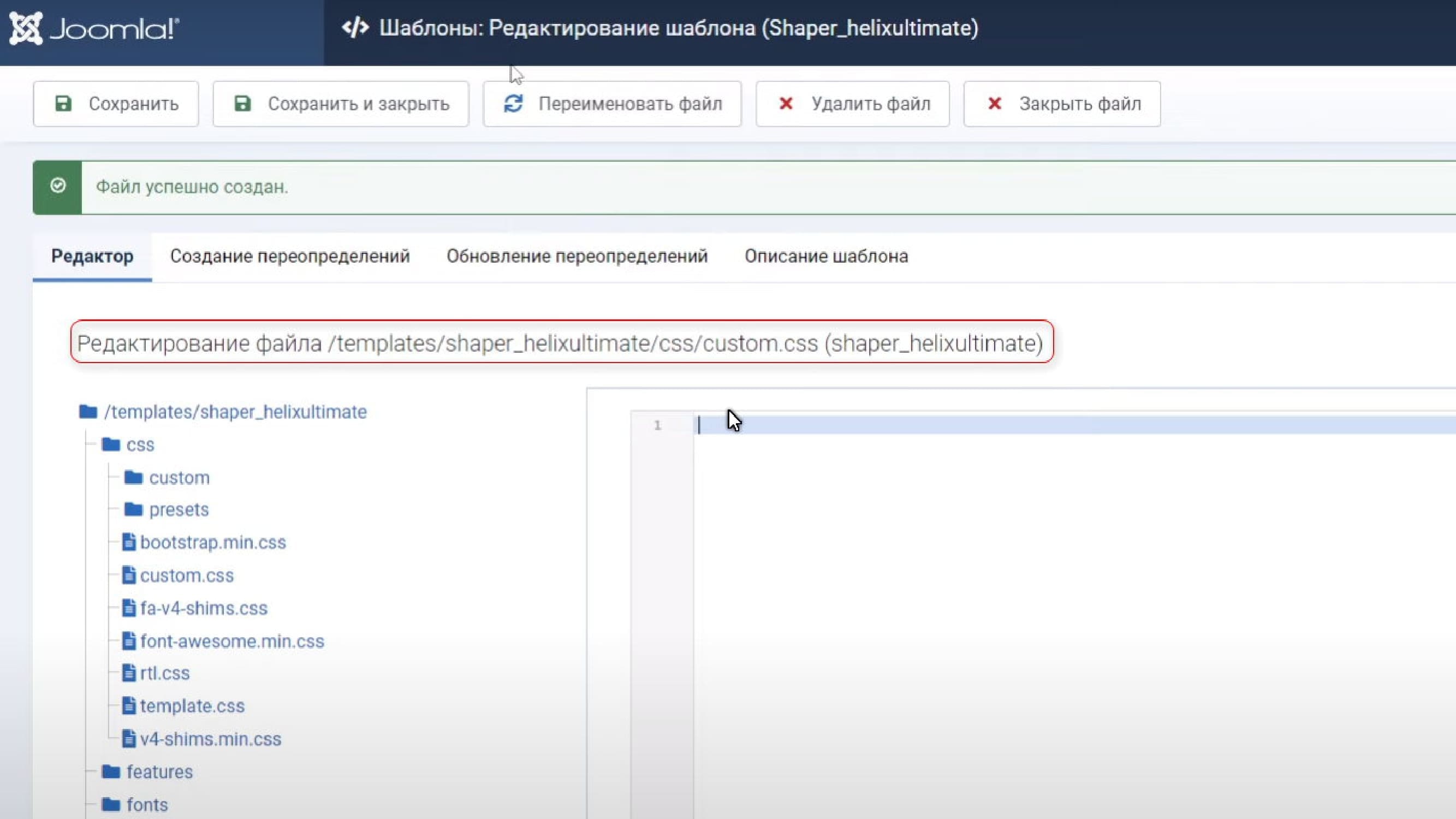The height and width of the screenshot is (819, 1456).
Task: Click Переименовать файл button
Action: pyautogui.click(x=612, y=104)
